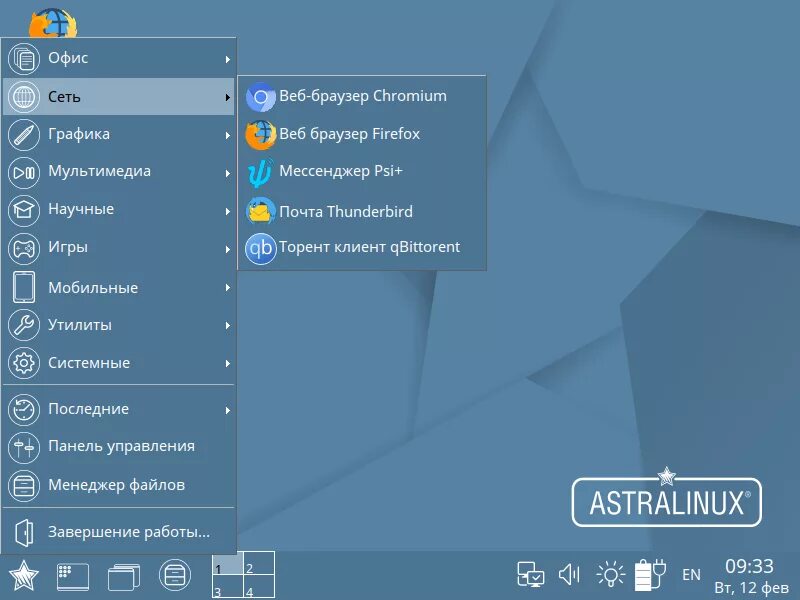Expand the Последние submenu arrow
The image size is (800, 600).
pyautogui.click(x=228, y=410)
